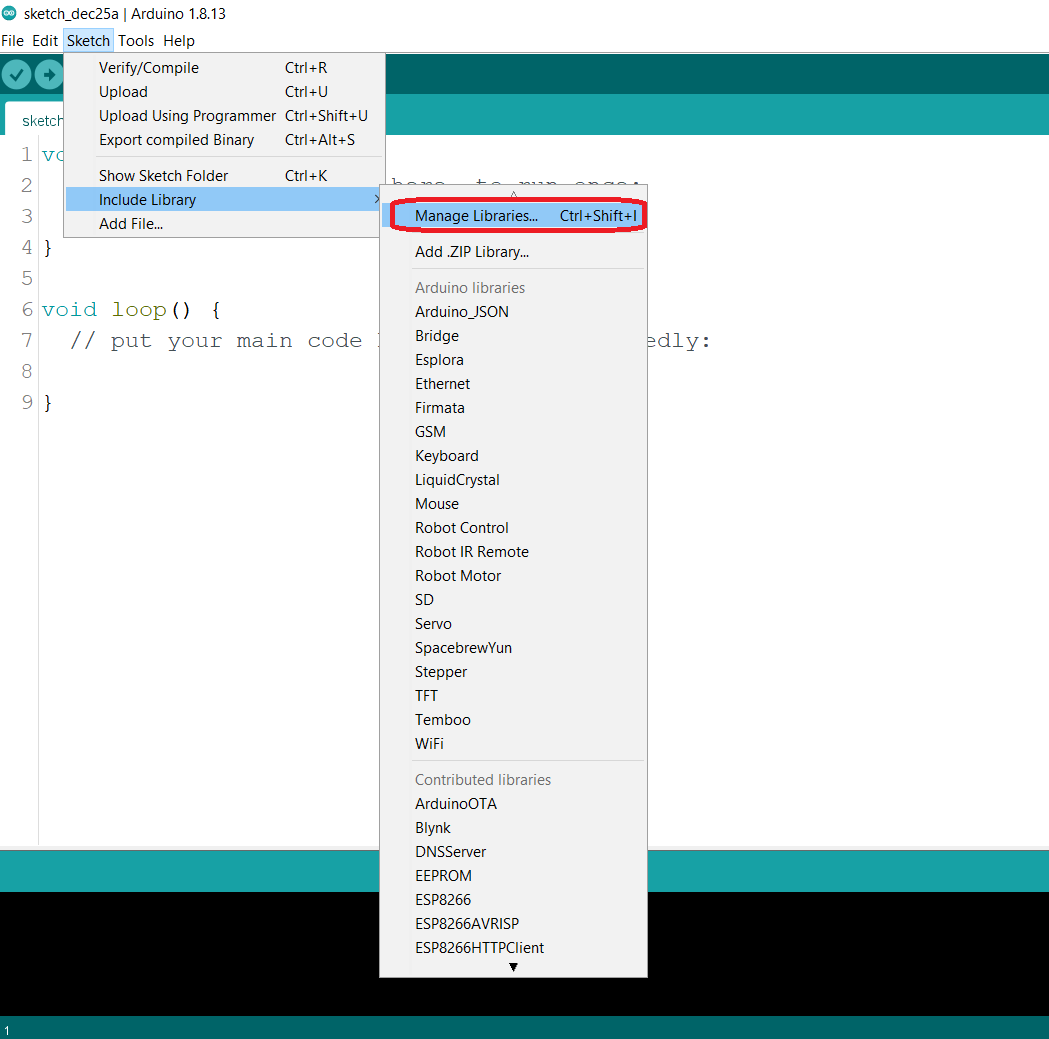The width and height of the screenshot is (1049, 1039).
Task: Include the SpacebrewYun library
Action: (x=513, y=648)
